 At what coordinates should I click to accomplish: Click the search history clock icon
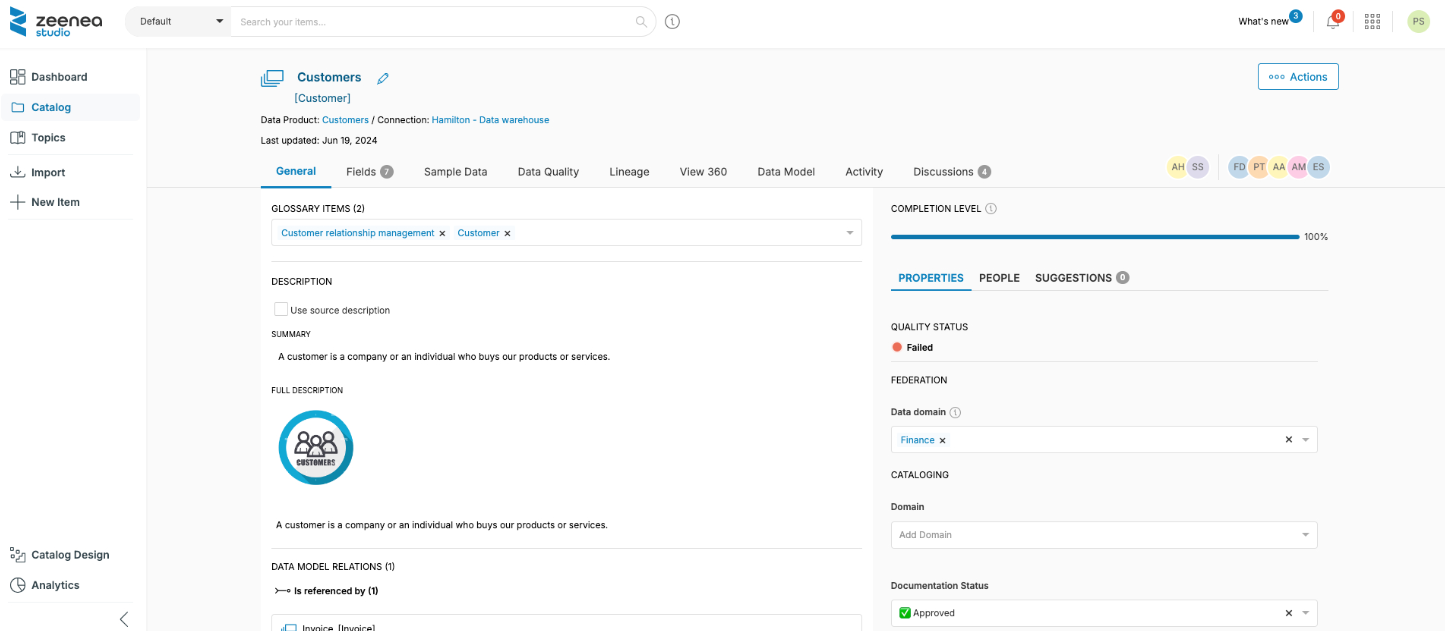pos(672,21)
